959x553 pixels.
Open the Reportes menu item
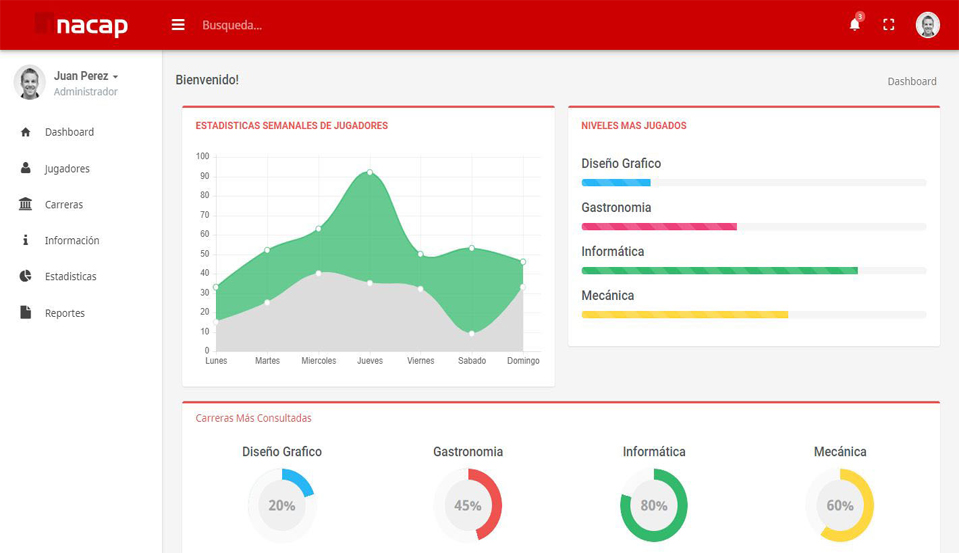pyautogui.click(x=65, y=313)
